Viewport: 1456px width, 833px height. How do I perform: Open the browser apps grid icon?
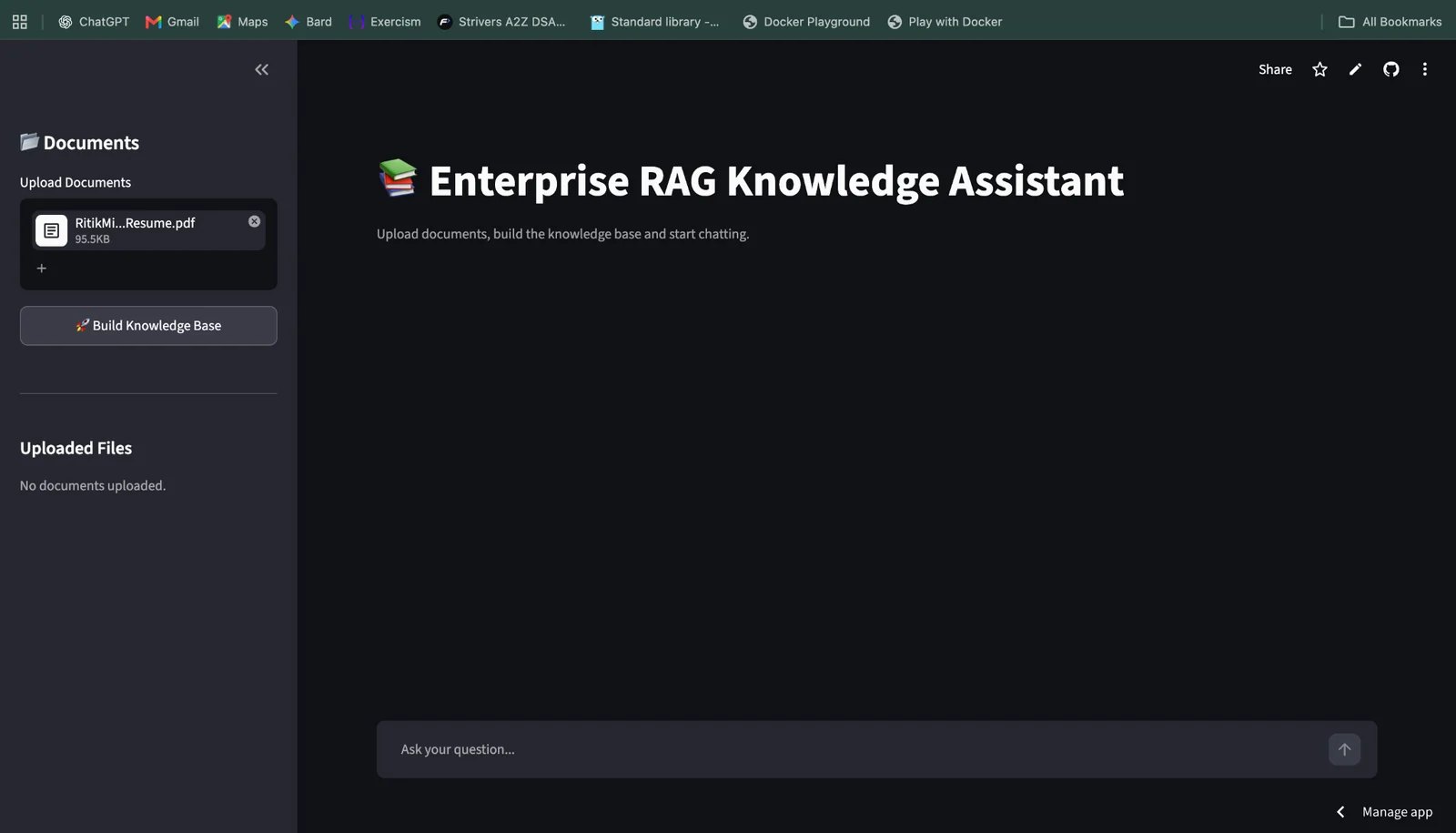point(20,21)
